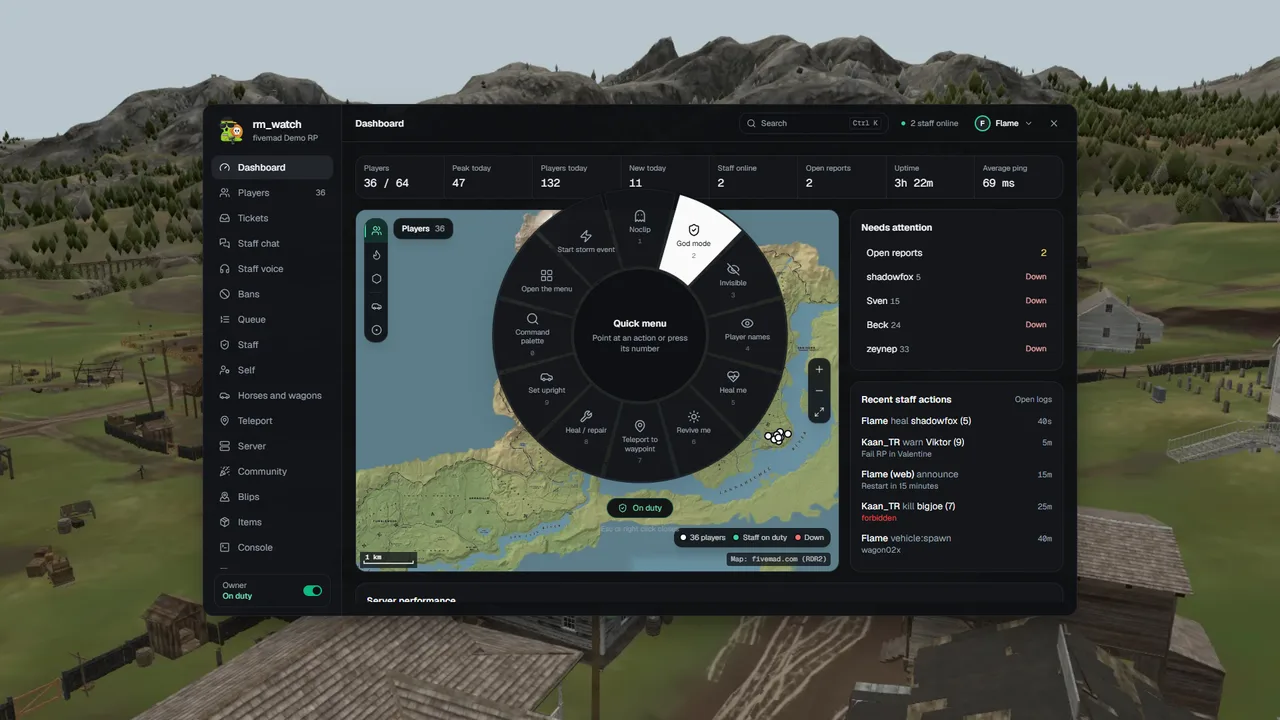Toggle the circle target map layer
Viewport: 1280px width, 720px height.
[376, 330]
